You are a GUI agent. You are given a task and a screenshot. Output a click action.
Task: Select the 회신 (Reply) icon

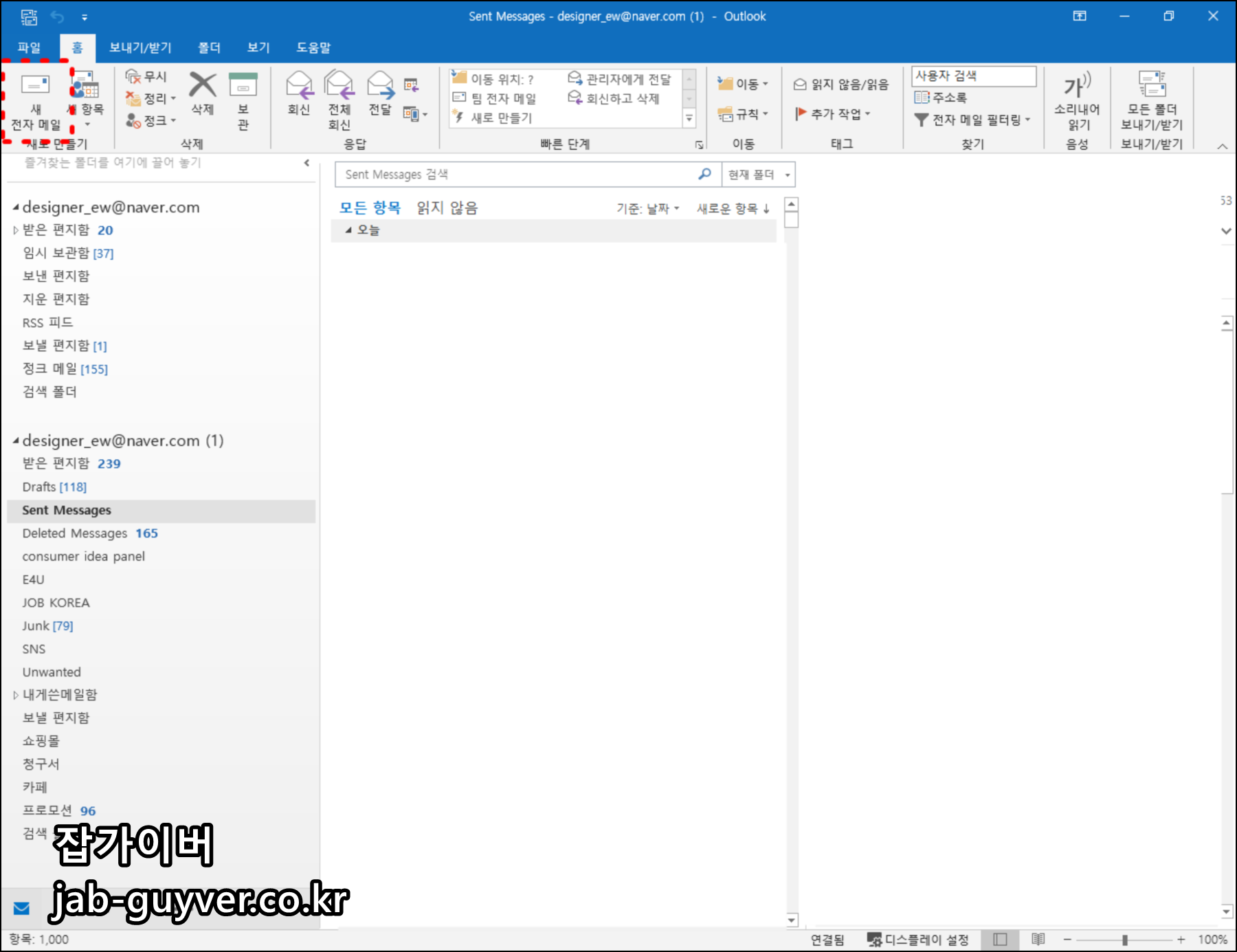tap(298, 96)
